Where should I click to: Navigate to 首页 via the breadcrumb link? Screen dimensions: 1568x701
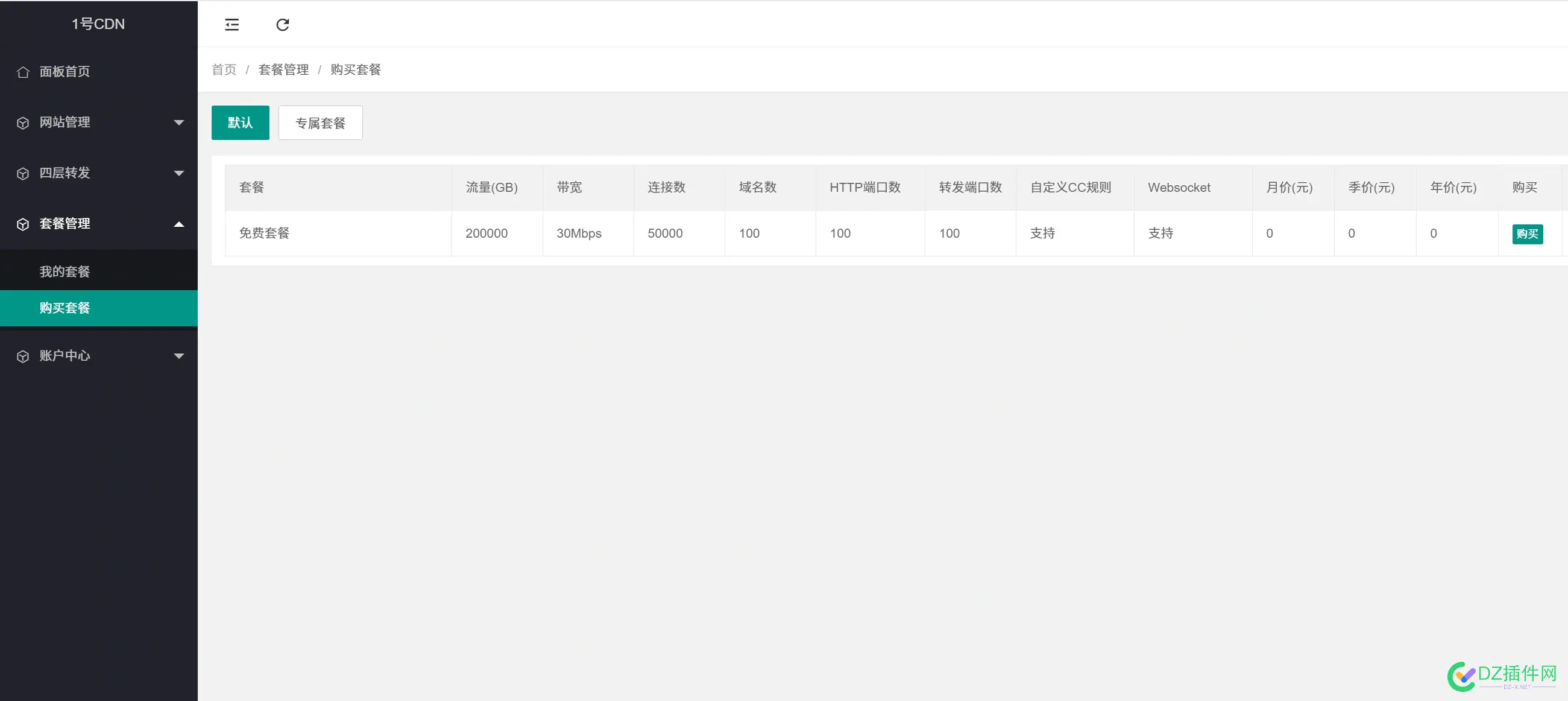pos(223,69)
